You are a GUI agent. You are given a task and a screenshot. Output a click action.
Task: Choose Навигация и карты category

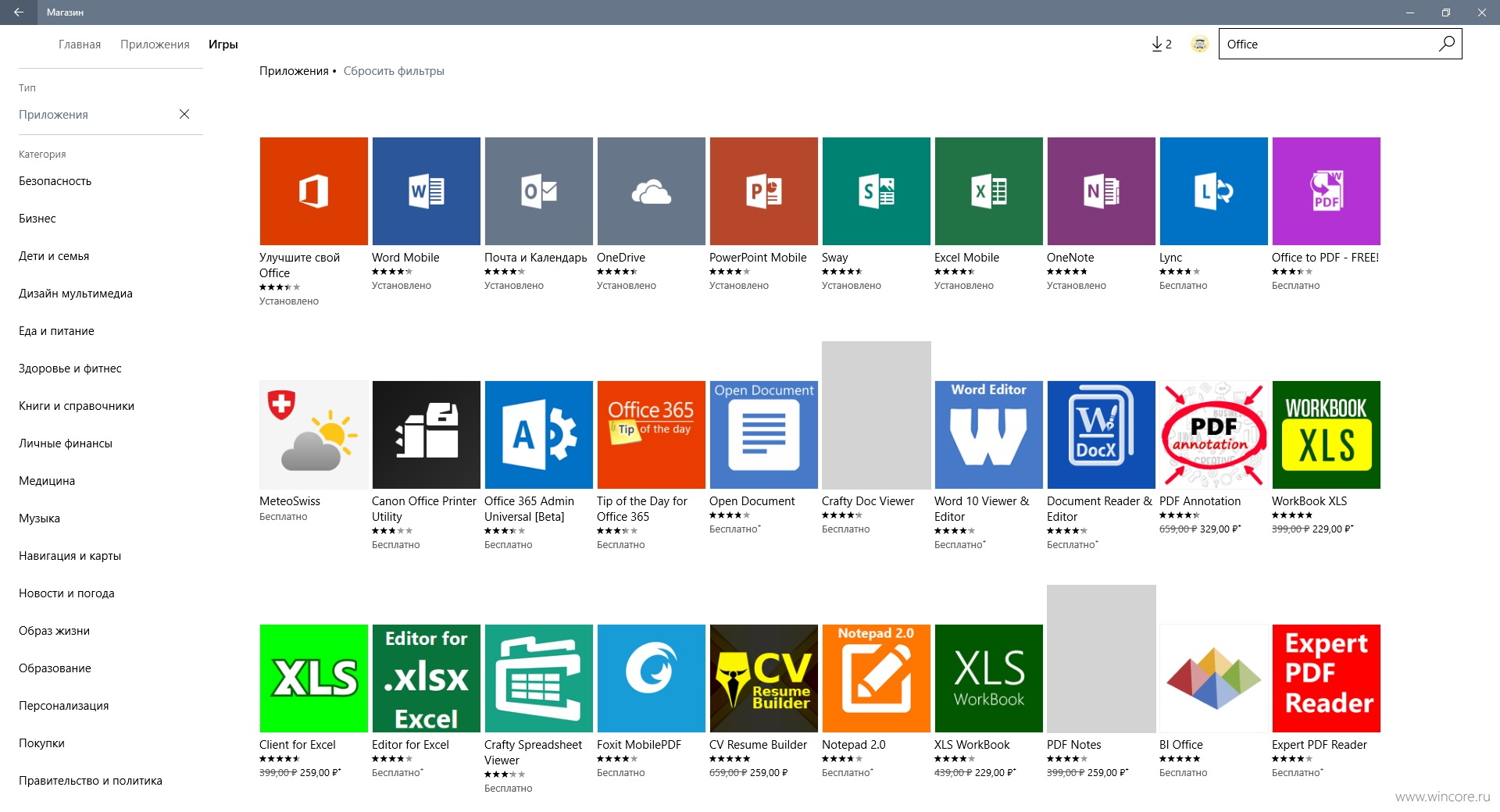click(x=70, y=556)
